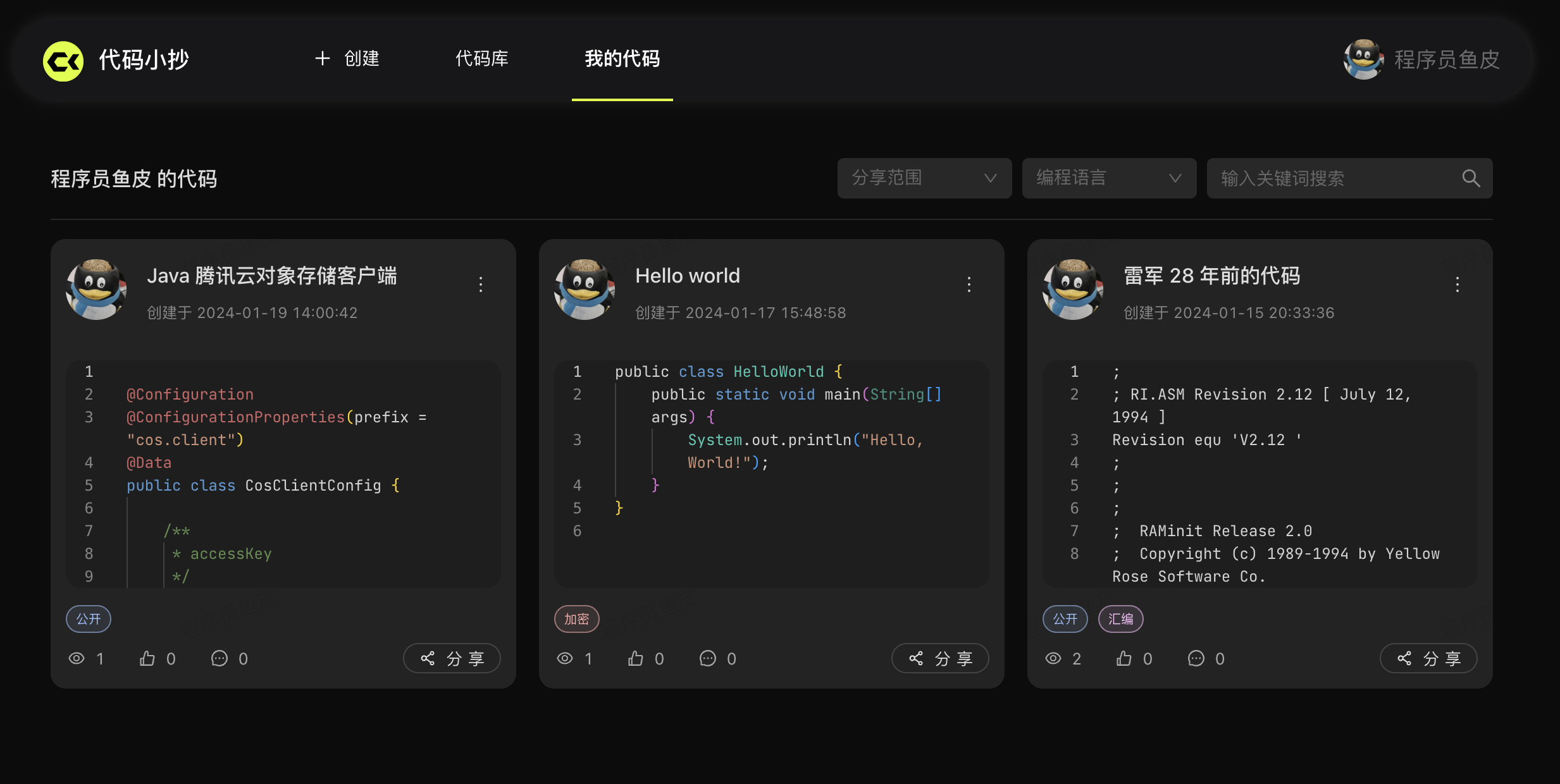Click the view-count eye icon on Java card

pos(77,659)
